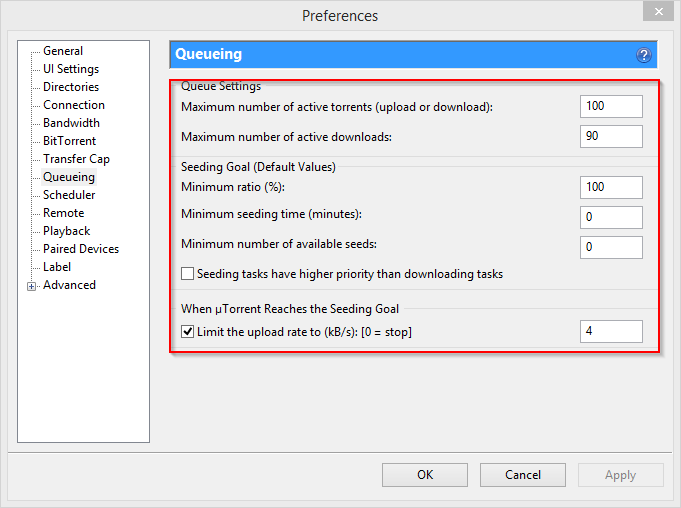Focus the maximum active downloads field
This screenshot has width=681, height=508.
(x=611, y=136)
